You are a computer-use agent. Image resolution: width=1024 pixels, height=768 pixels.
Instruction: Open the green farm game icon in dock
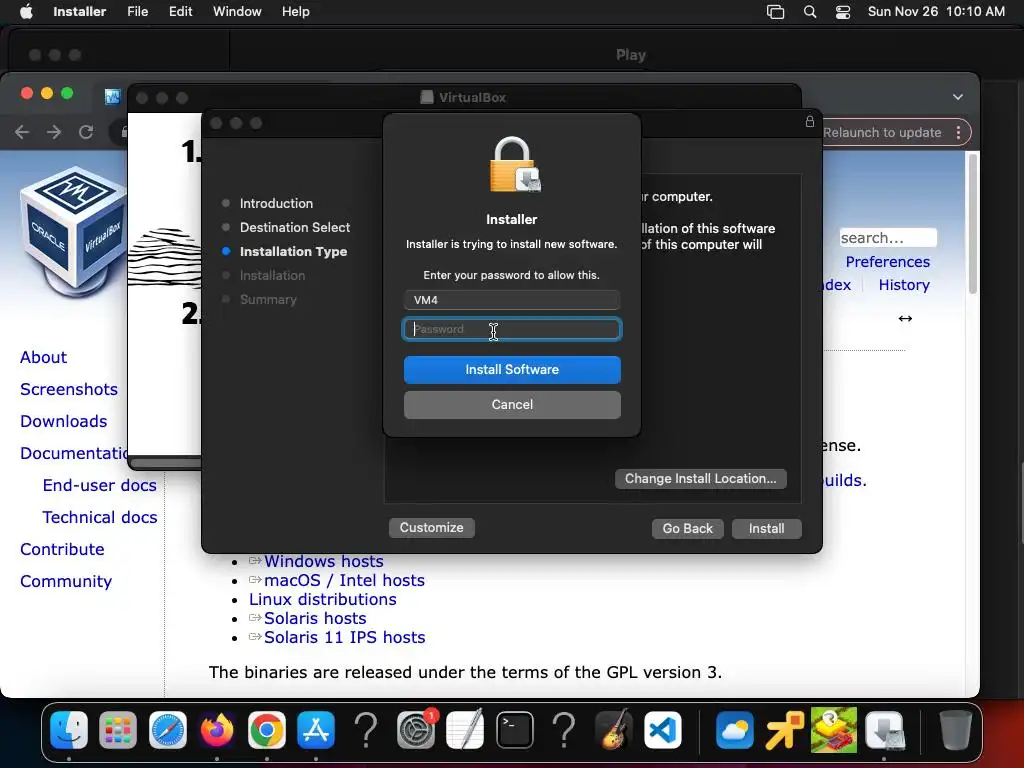coord(834,729)
